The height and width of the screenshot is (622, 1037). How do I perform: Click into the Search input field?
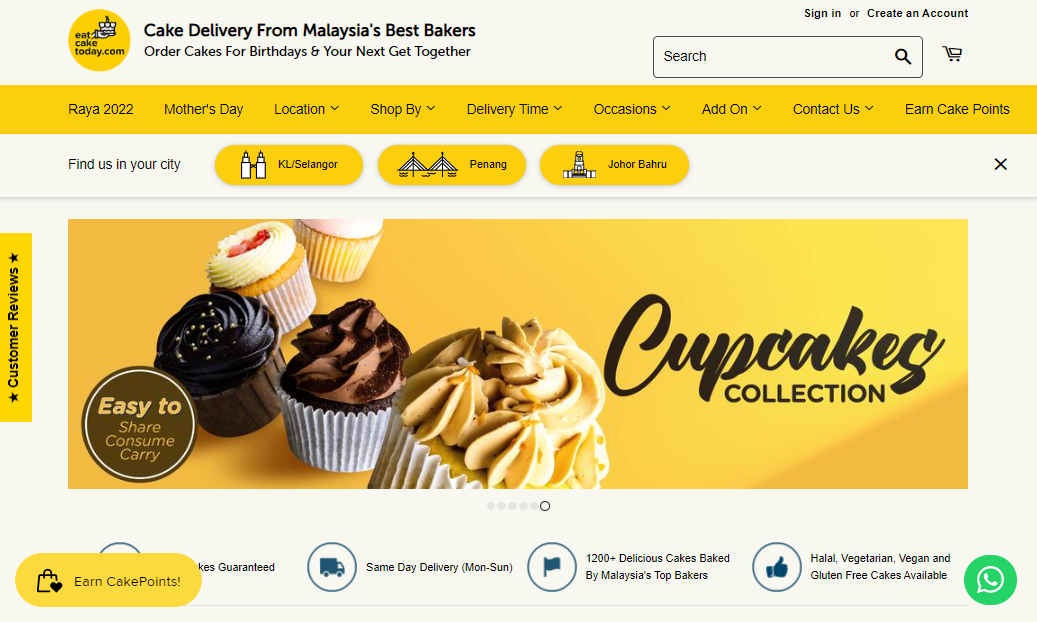(774, 57)
